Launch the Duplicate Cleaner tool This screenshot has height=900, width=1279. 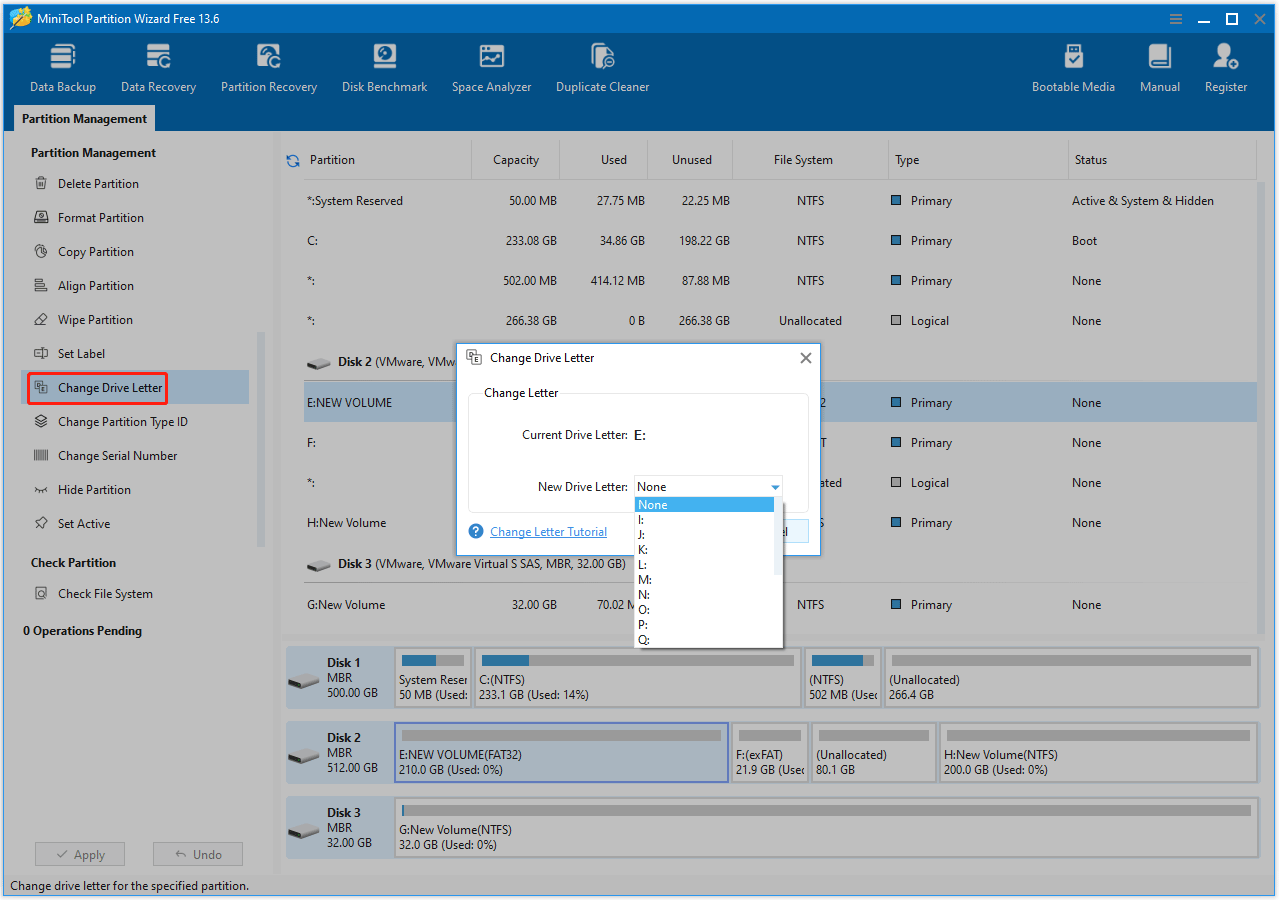(x=602, y=68)
